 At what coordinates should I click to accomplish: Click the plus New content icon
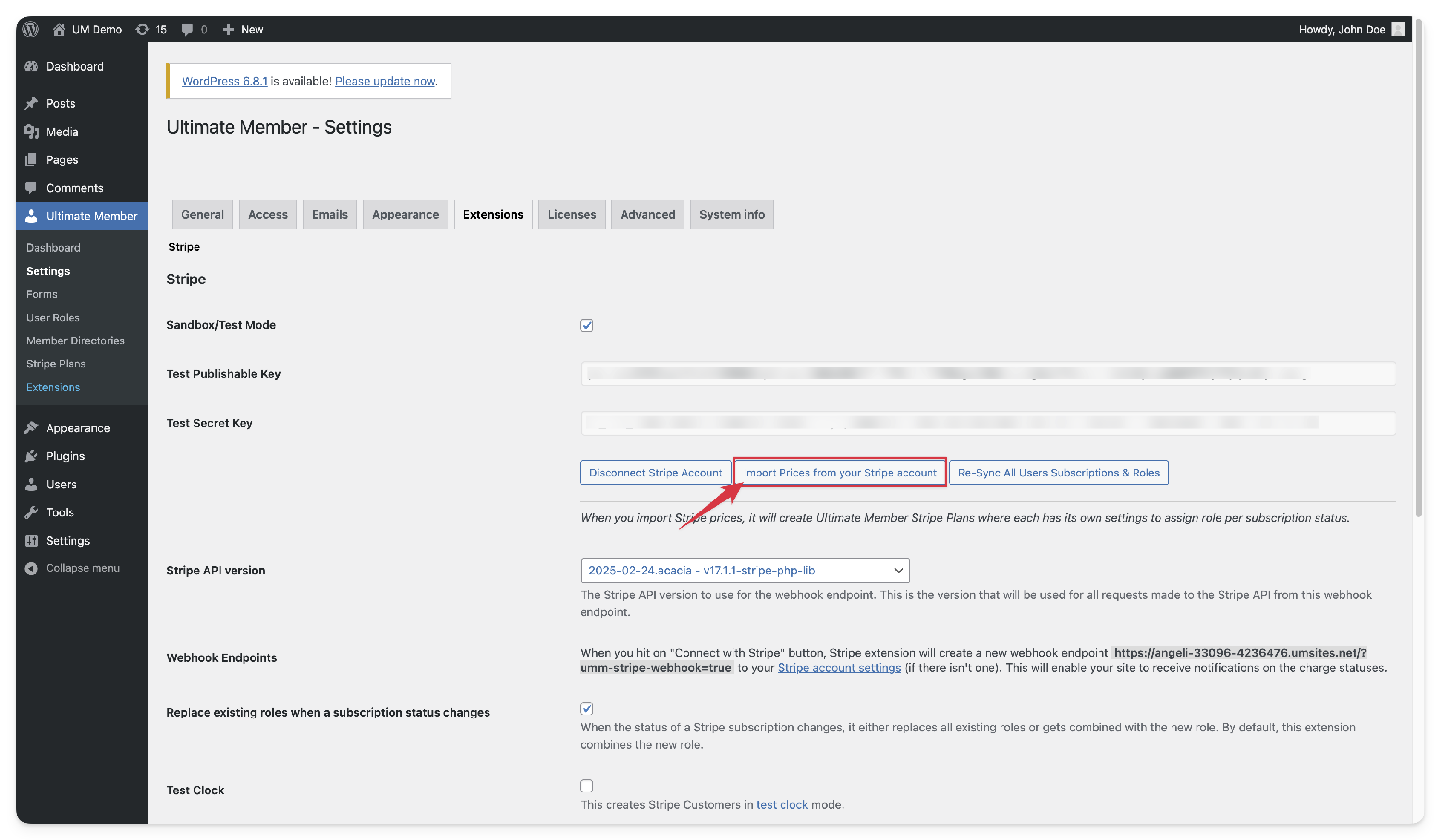(228, 29)
